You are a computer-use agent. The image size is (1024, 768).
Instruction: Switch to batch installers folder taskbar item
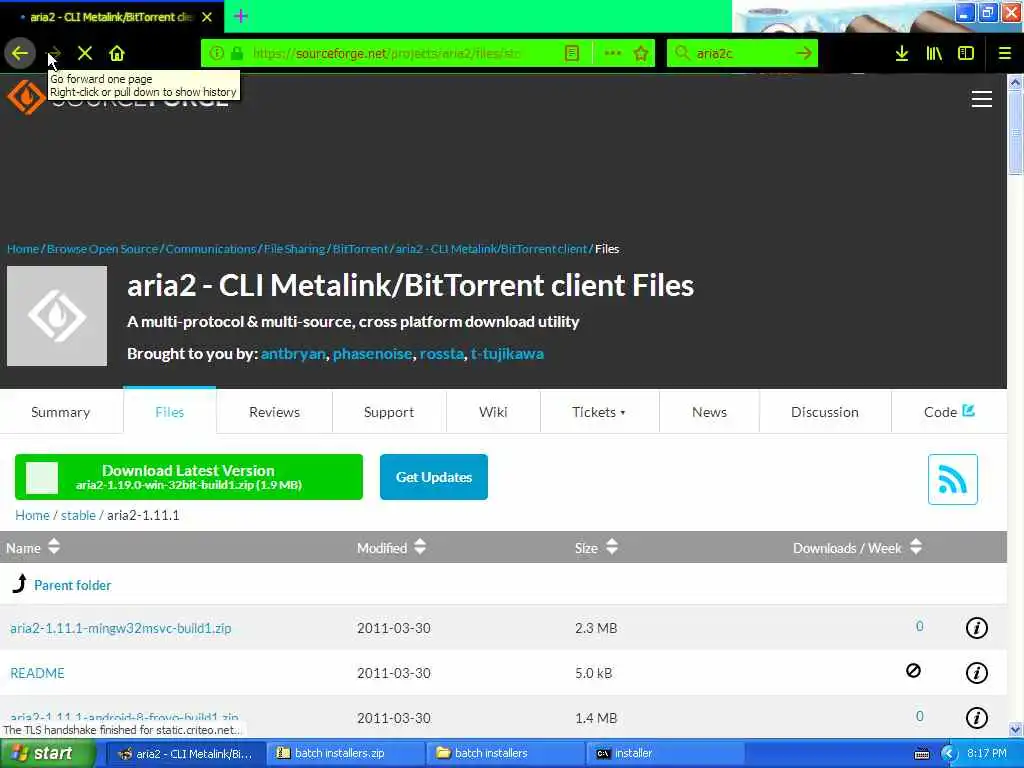point(505,753)
